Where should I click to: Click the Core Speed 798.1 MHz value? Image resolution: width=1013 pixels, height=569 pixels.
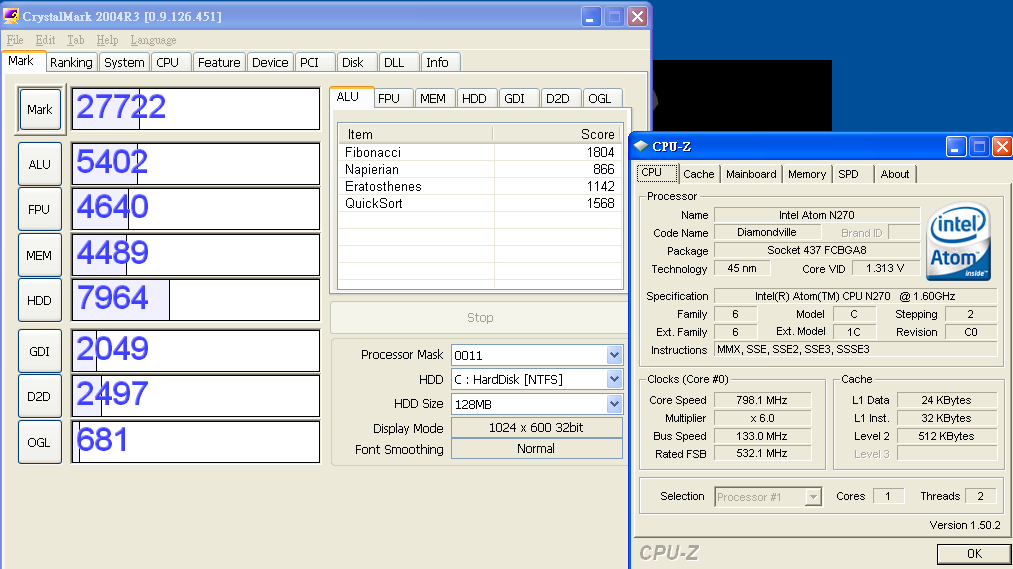coord(762,400)
